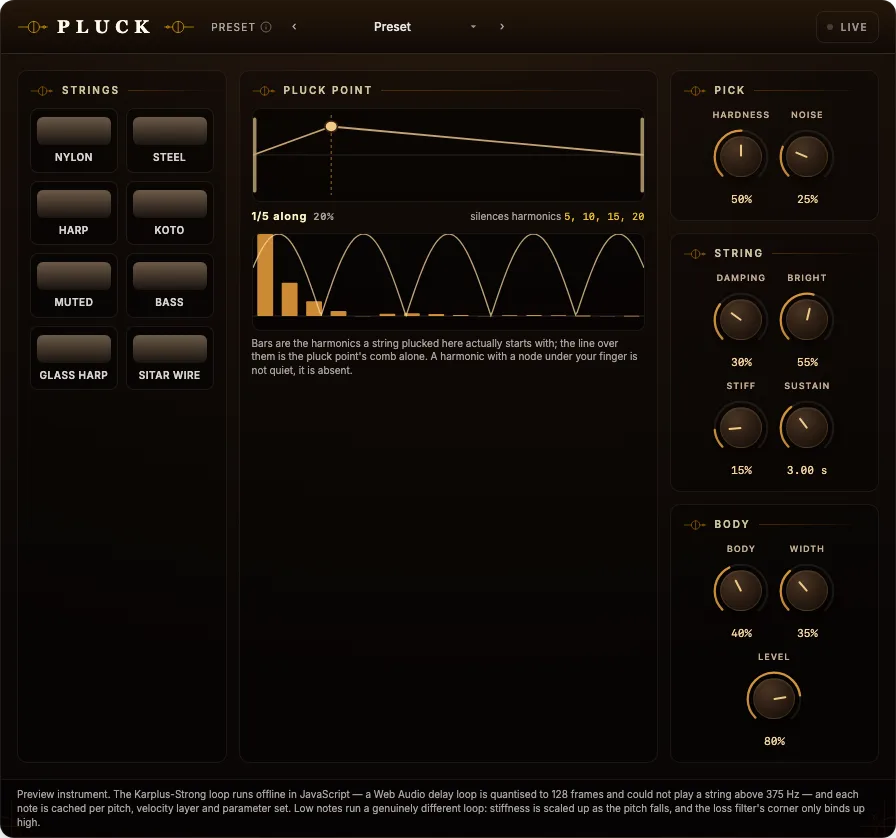This screenshot has width=896, height=838.
Task: Click the dropdown caret beside Preset
Action: (x=473, y=27)
